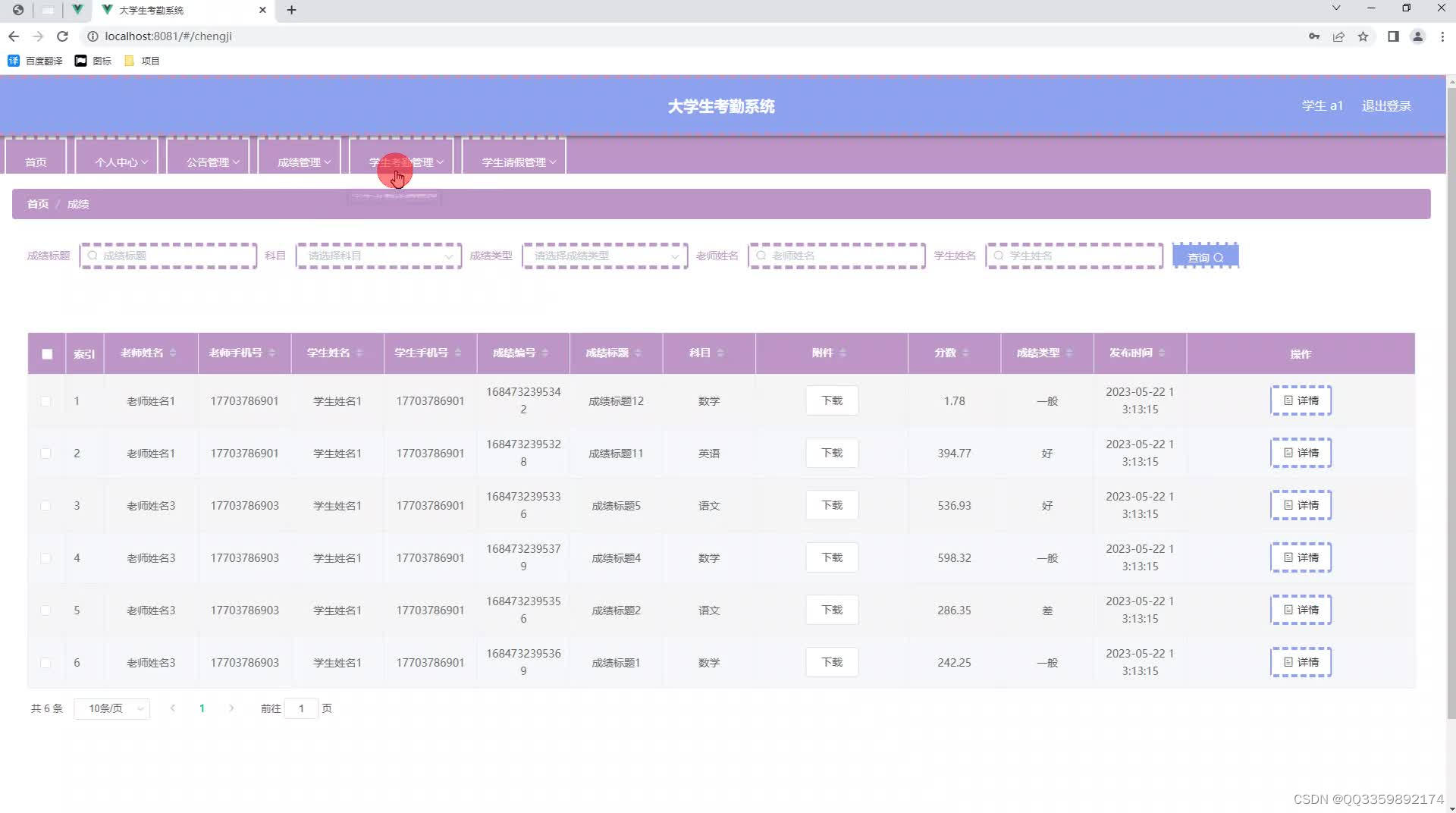Click the 前往 page number input
The height and width of the screenshot is (813, 1456).
(301, 708)
